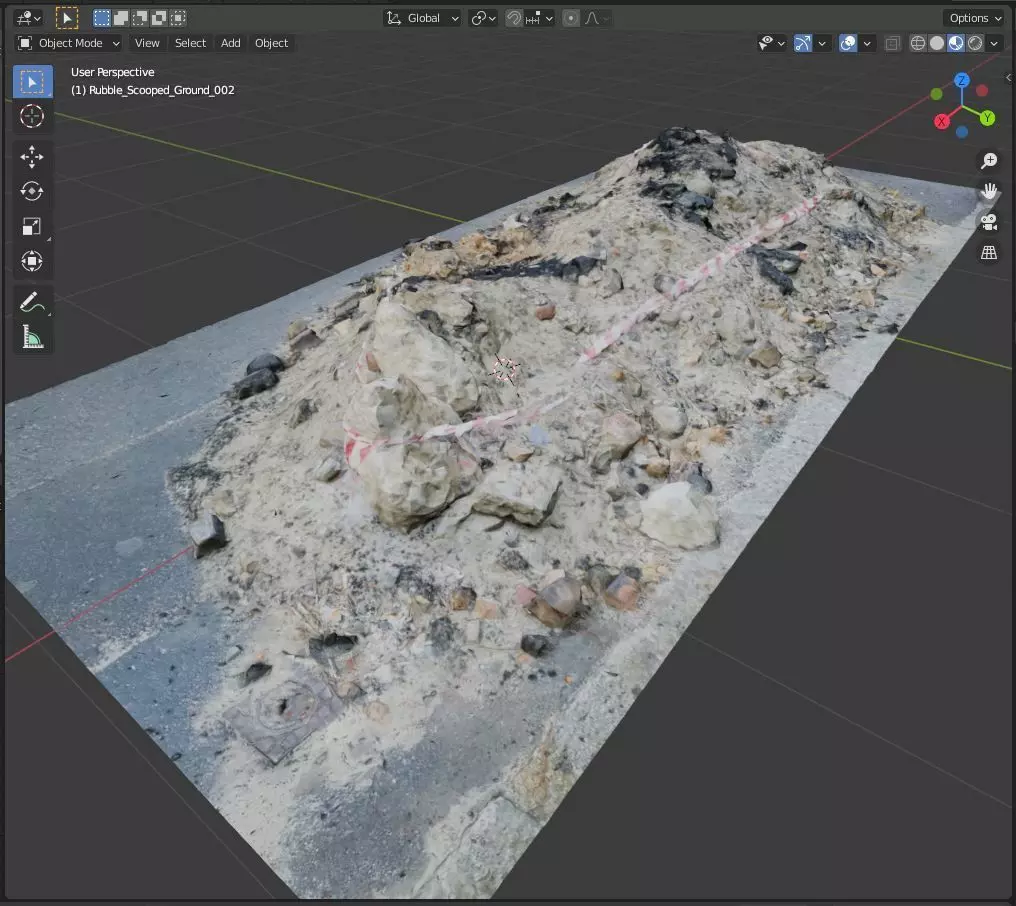Open view object types visibility dropdown
Viewport: 1016px width, 906px height.
pos(771,43)
